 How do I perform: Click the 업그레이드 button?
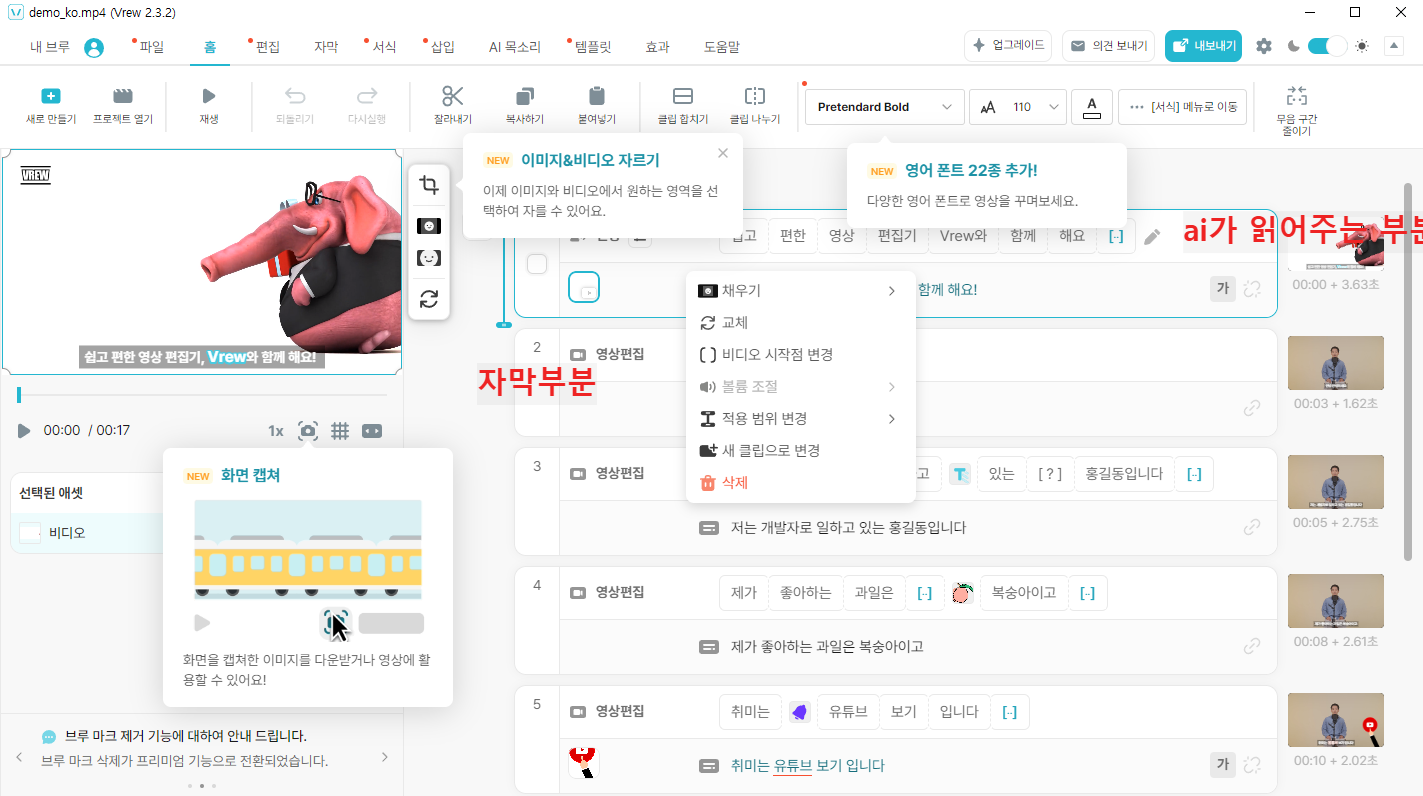[x=1009, y=46]
